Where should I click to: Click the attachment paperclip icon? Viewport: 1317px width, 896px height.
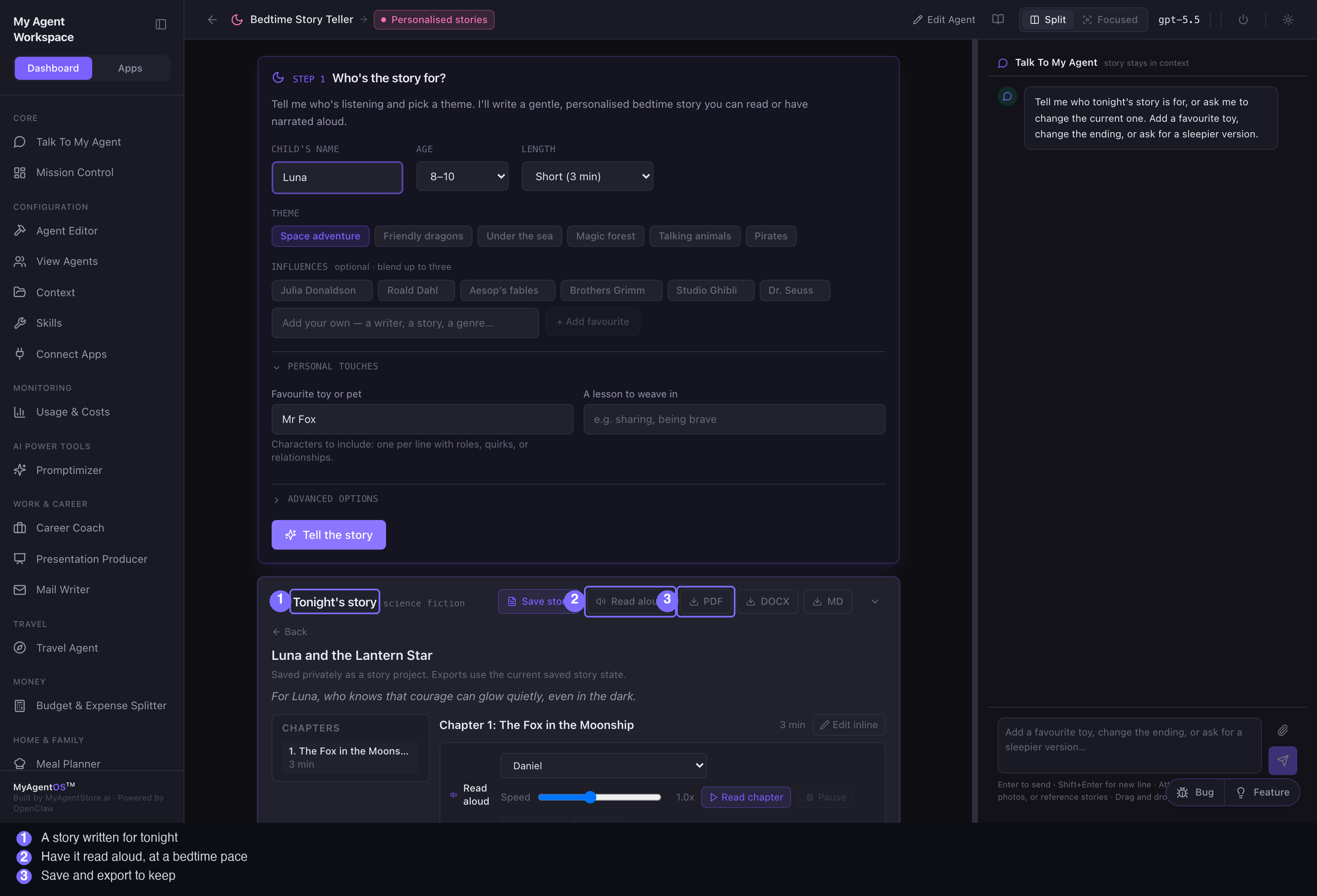[x=1282, y=731]
